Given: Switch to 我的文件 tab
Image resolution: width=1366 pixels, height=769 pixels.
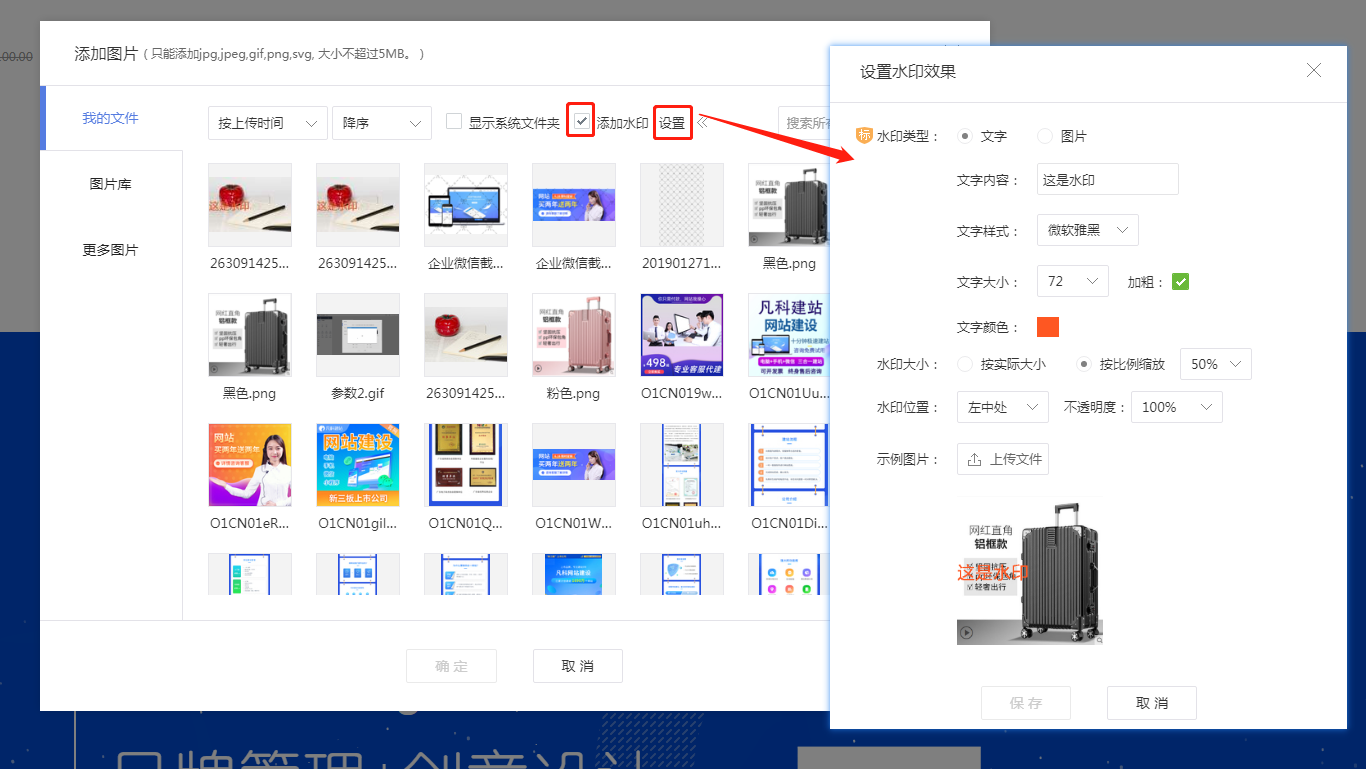Looking at the screenshot, I should click(x=111, y=118).
